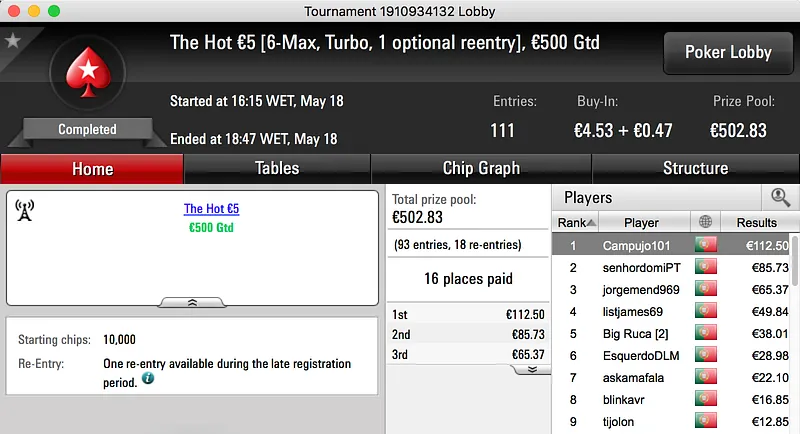Switch to the Tables tab
Screen dimensions: 800x434
[x=277, y=168]
